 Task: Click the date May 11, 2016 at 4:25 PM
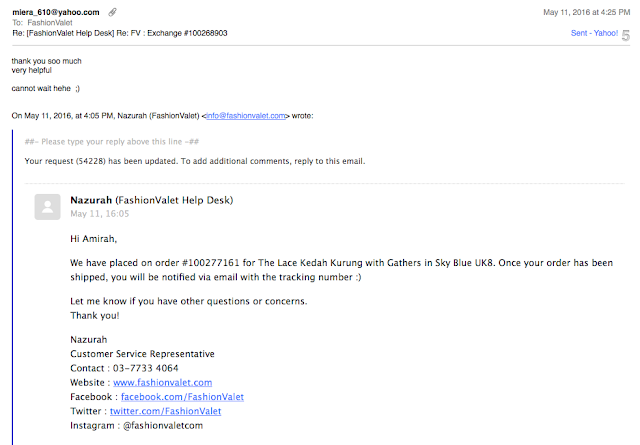coord(587,12)
